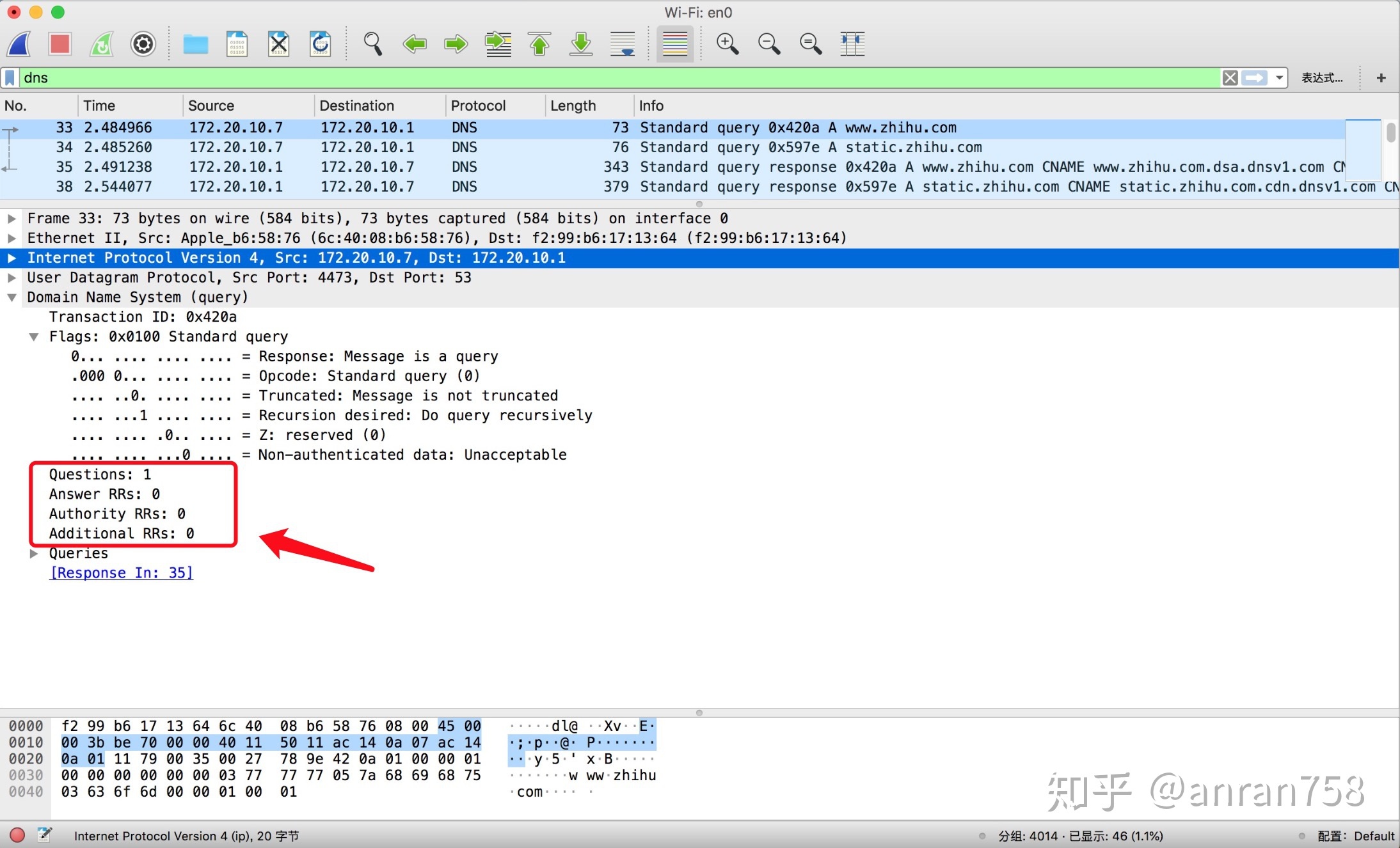Open a capture file folder icon
The height and width of the screenshot is (848, 1400).
click(195, 44)
